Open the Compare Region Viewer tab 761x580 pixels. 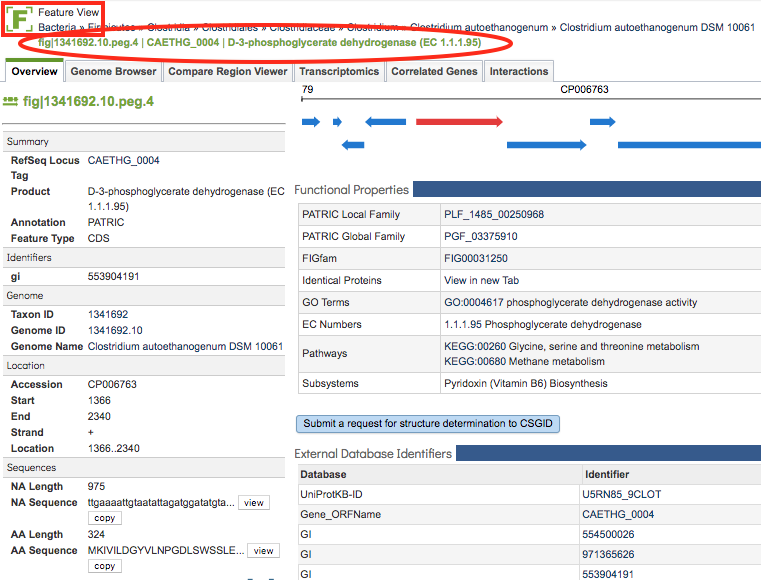pyautogui.click(x=228, y=71)
